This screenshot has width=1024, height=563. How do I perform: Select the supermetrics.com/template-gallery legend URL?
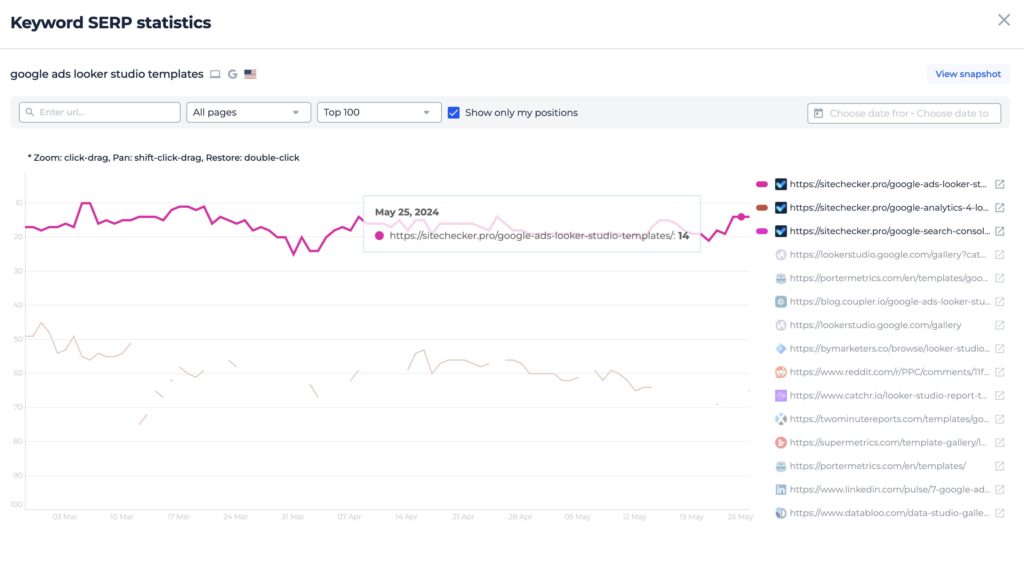click(888, 443)
